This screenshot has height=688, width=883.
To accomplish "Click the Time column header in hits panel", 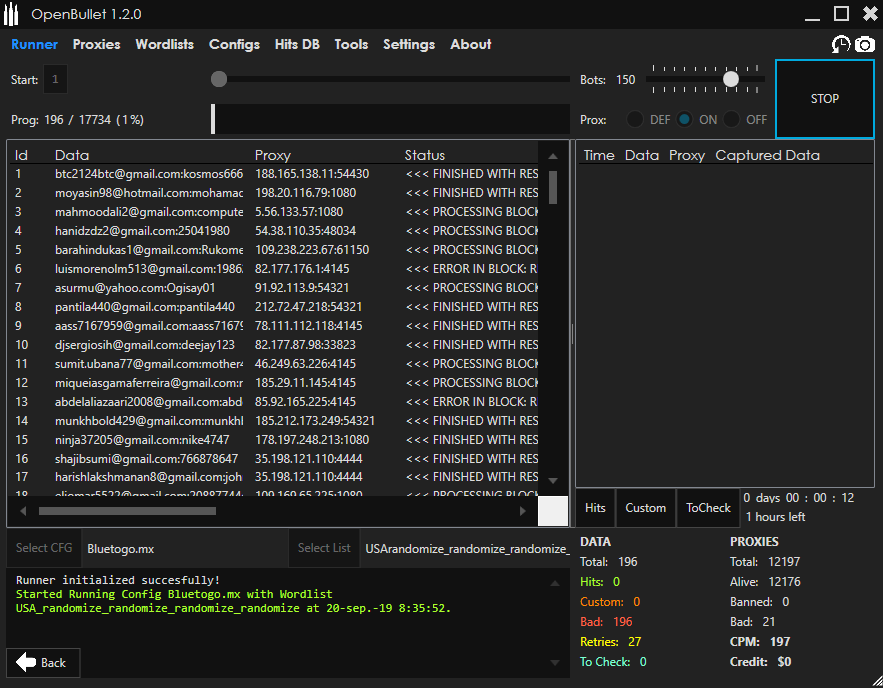I will click(599, 155).
